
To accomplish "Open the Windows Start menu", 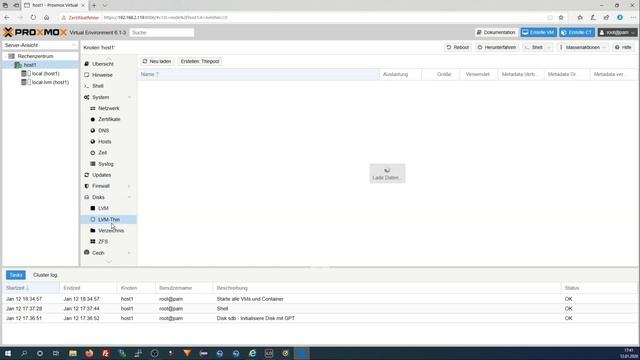I will tap(8, 353).
